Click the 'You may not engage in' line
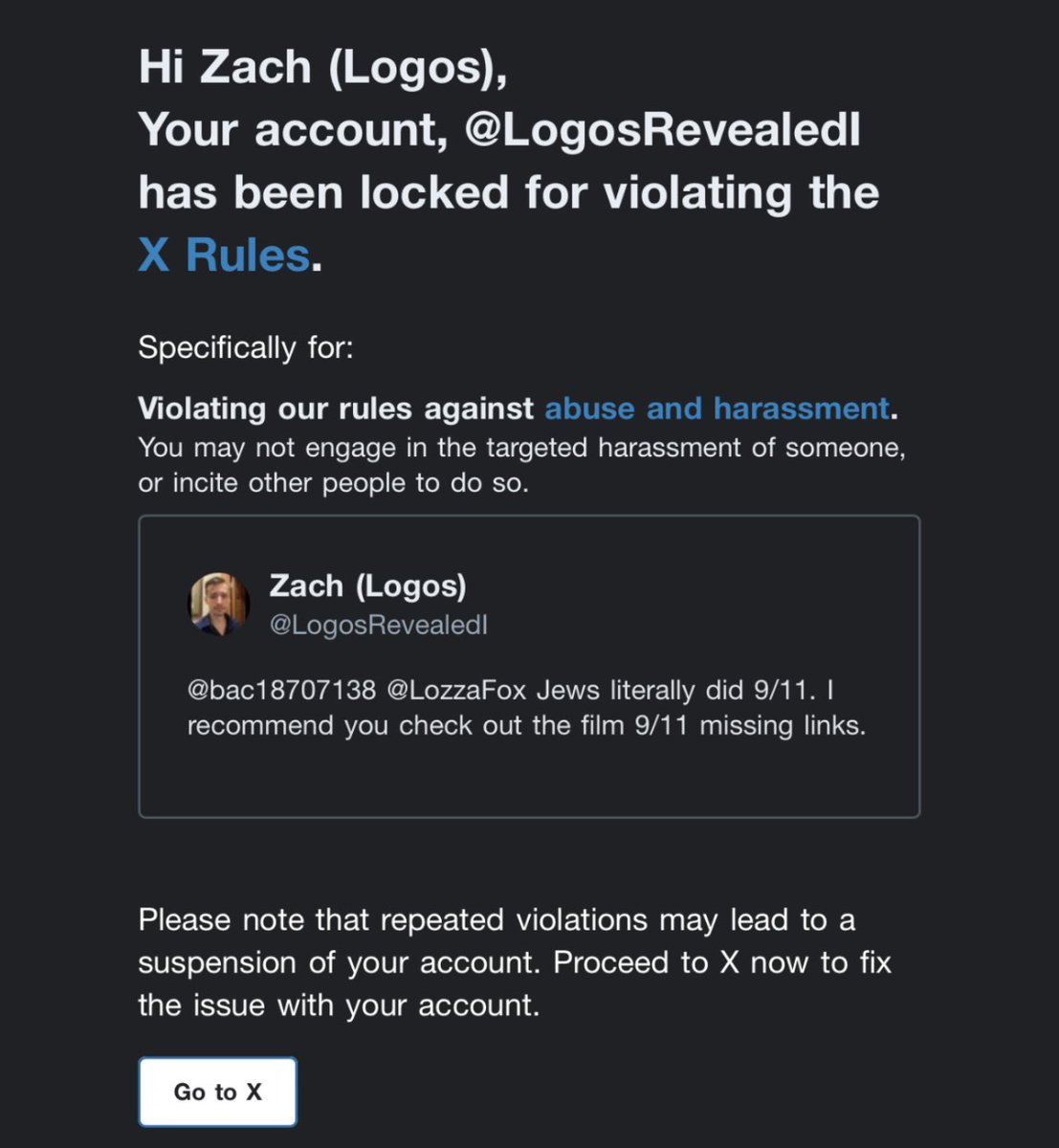Viewport: 1059px width, 1148px height. coord(521,448)
